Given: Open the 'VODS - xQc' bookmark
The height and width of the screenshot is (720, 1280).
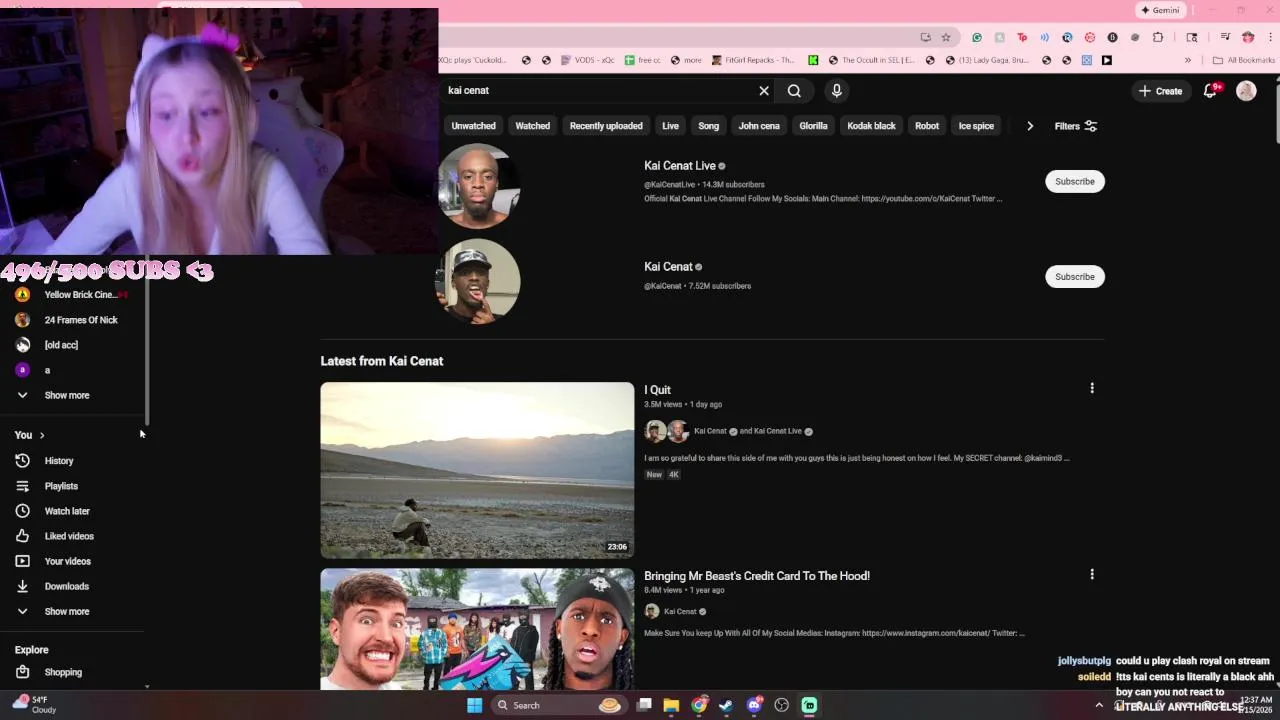Looking at the screenshot, I should (x=588, y=60).
